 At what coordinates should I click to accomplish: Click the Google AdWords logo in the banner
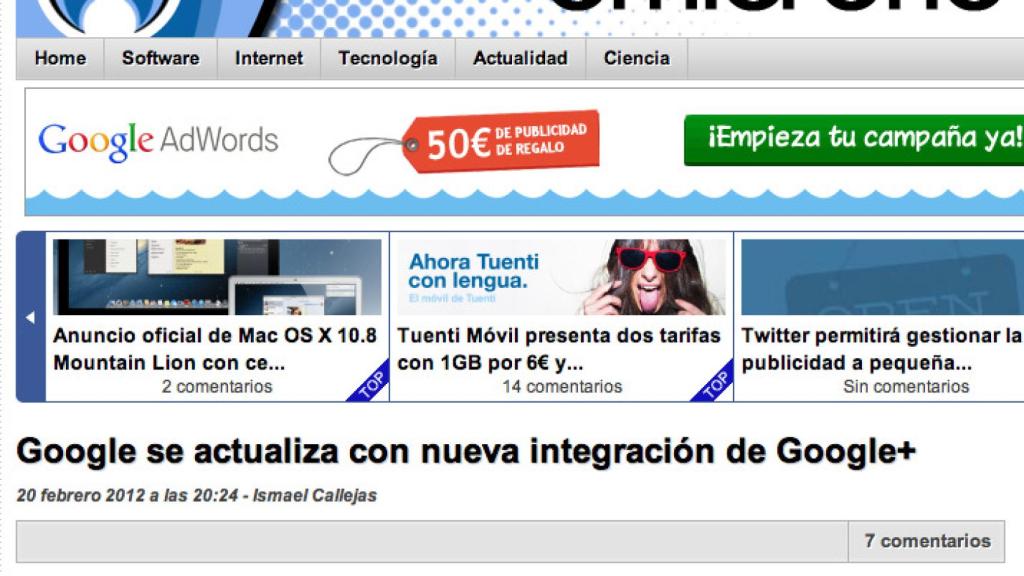158,141
